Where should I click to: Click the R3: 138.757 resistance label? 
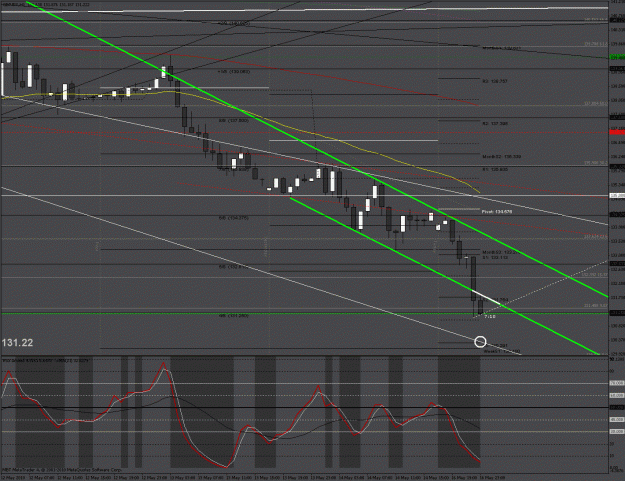(x=495, y=81)
